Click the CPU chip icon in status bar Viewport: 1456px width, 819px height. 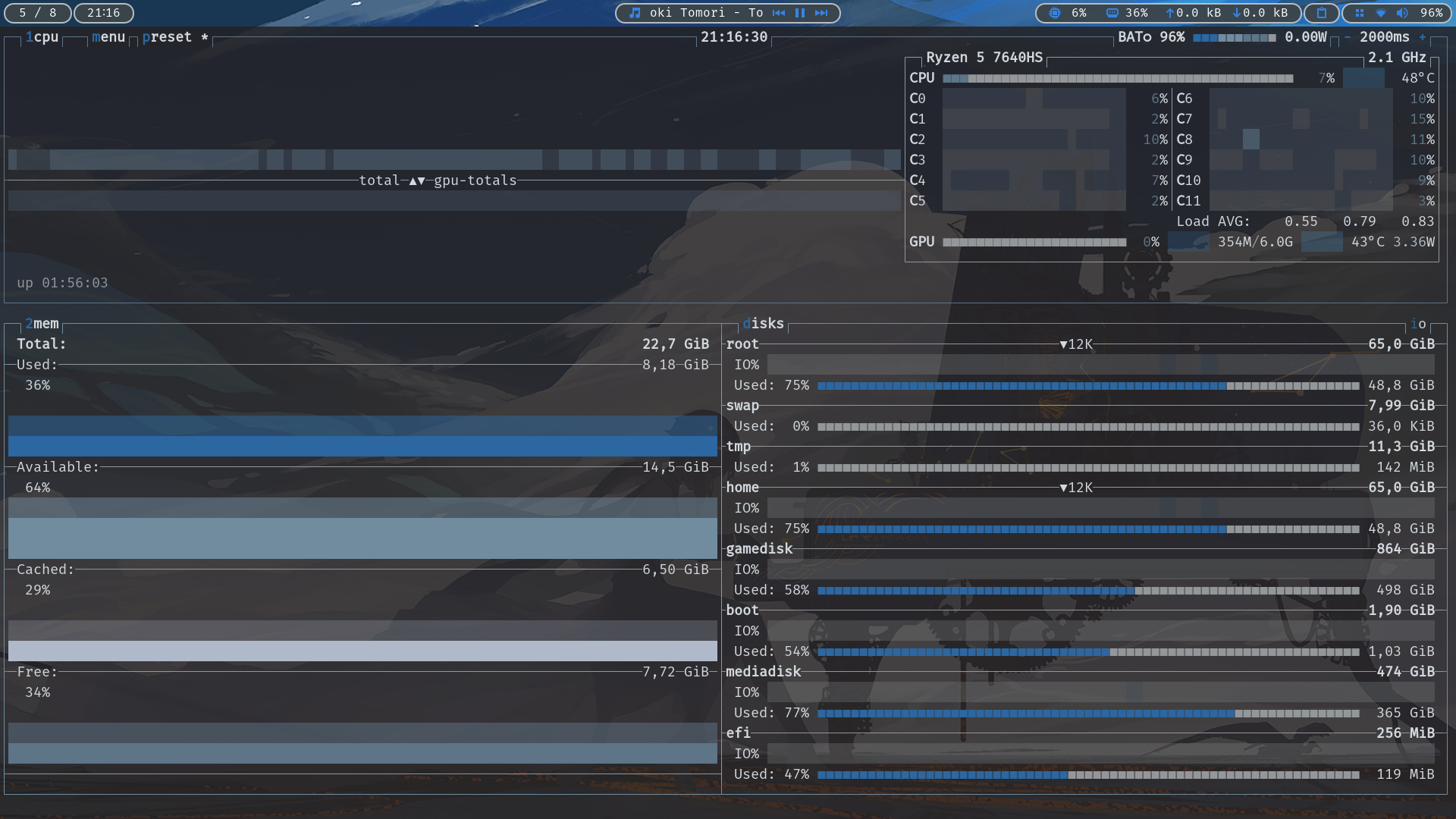(1054, 13)
